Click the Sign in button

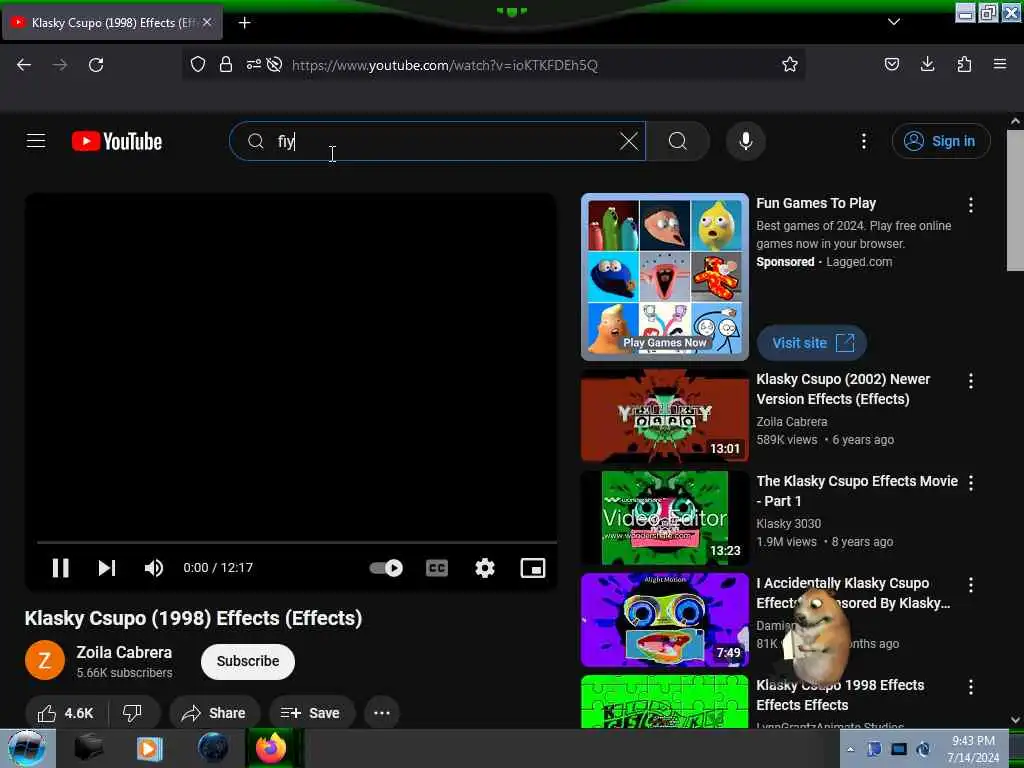click(x=941, y=141)
